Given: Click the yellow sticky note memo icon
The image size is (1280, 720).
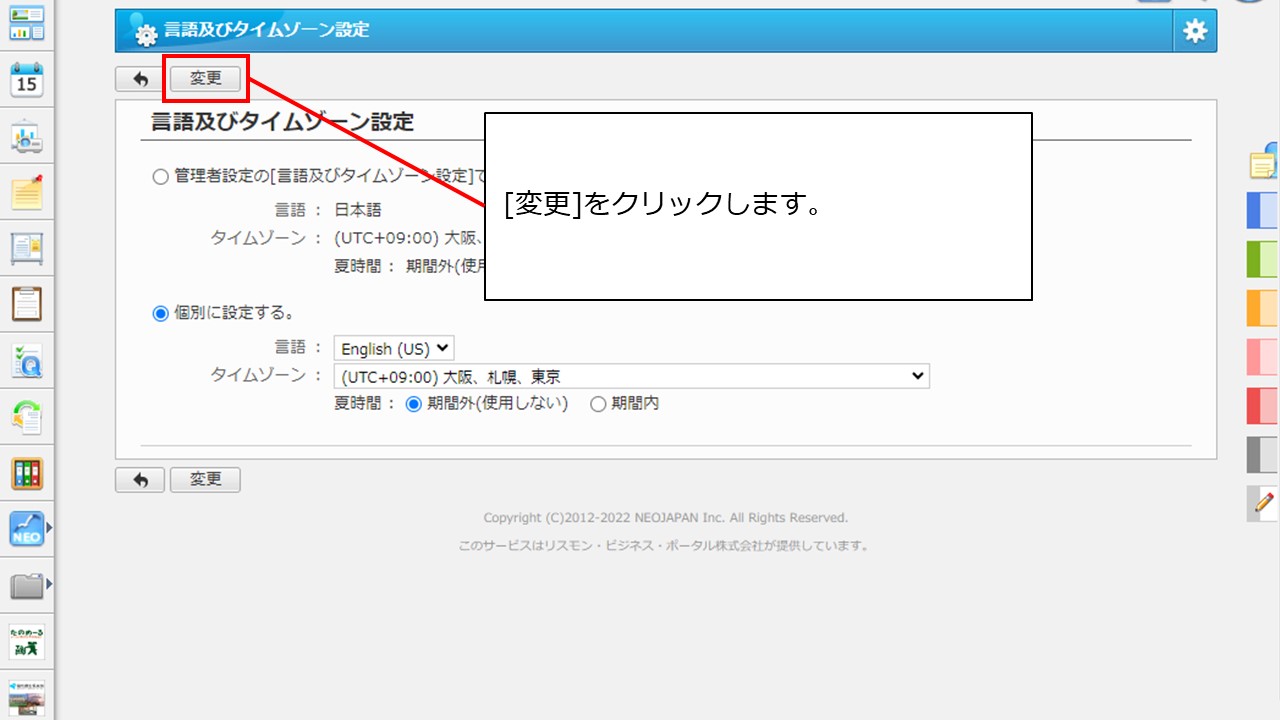Looking at the screenshot, I should point(27,193).
